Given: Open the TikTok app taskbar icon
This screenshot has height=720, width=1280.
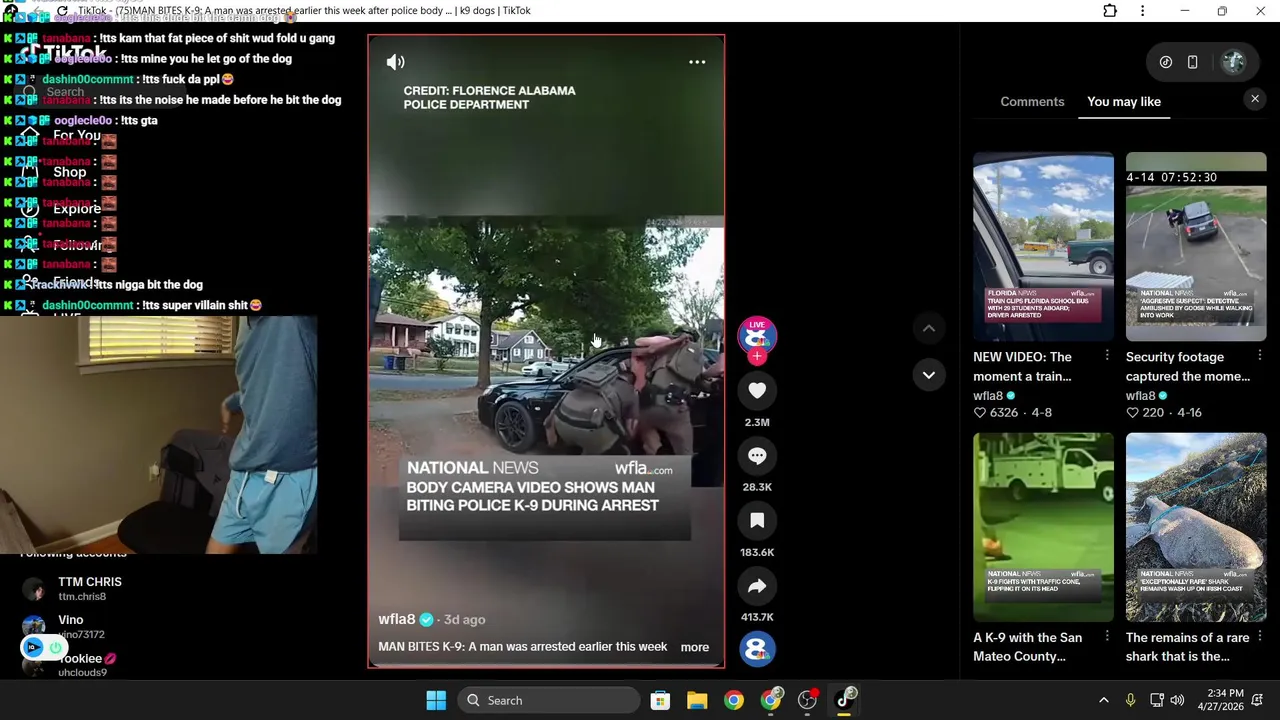Looking at the screenshot, I should coord(845,700).
